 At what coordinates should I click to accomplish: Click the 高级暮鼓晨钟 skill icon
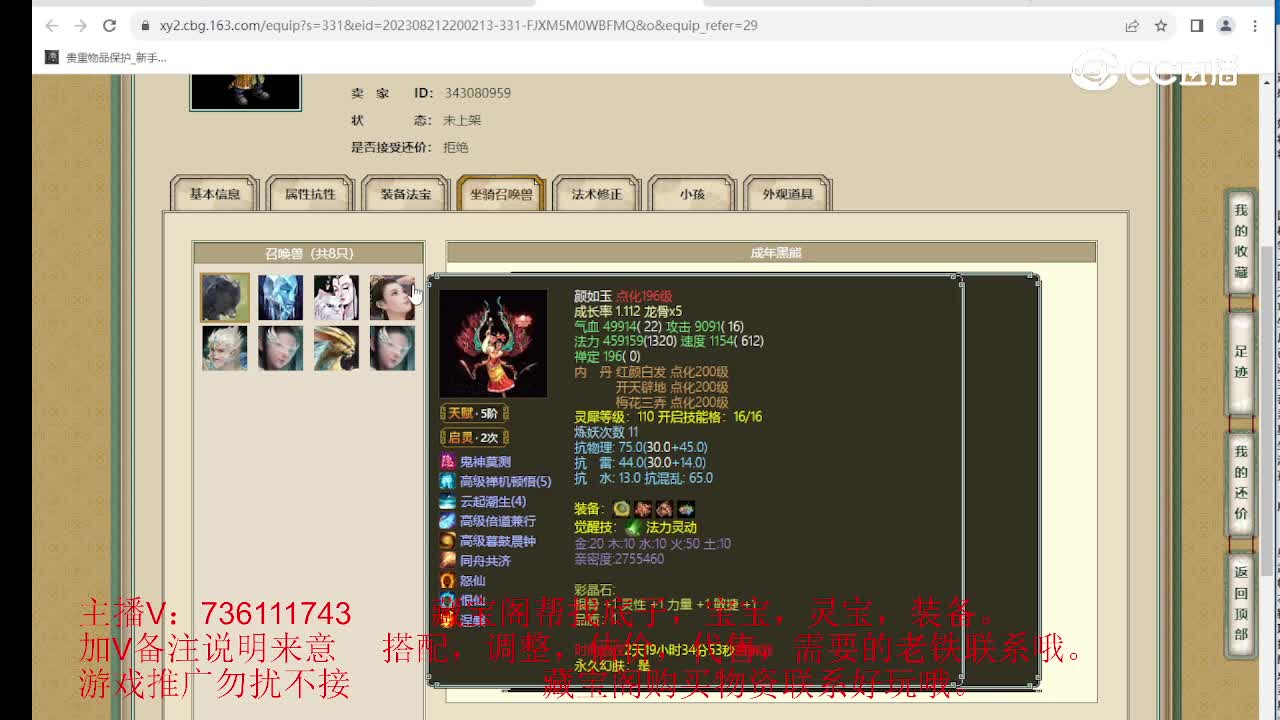coord(448,541)
